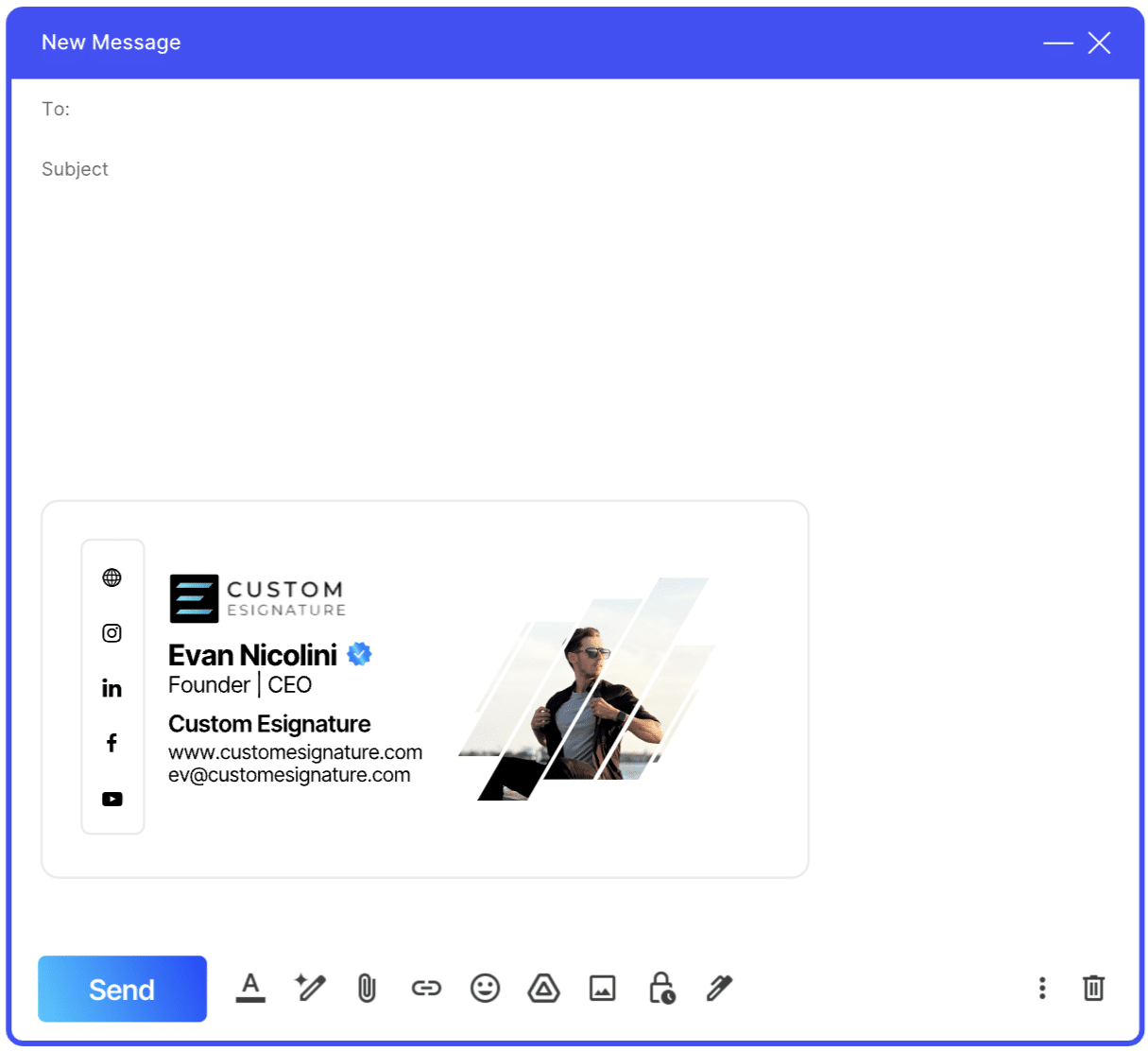Insert signature using the pen icon
This screenshot has height=1051, width=1148.
point(719,989)
